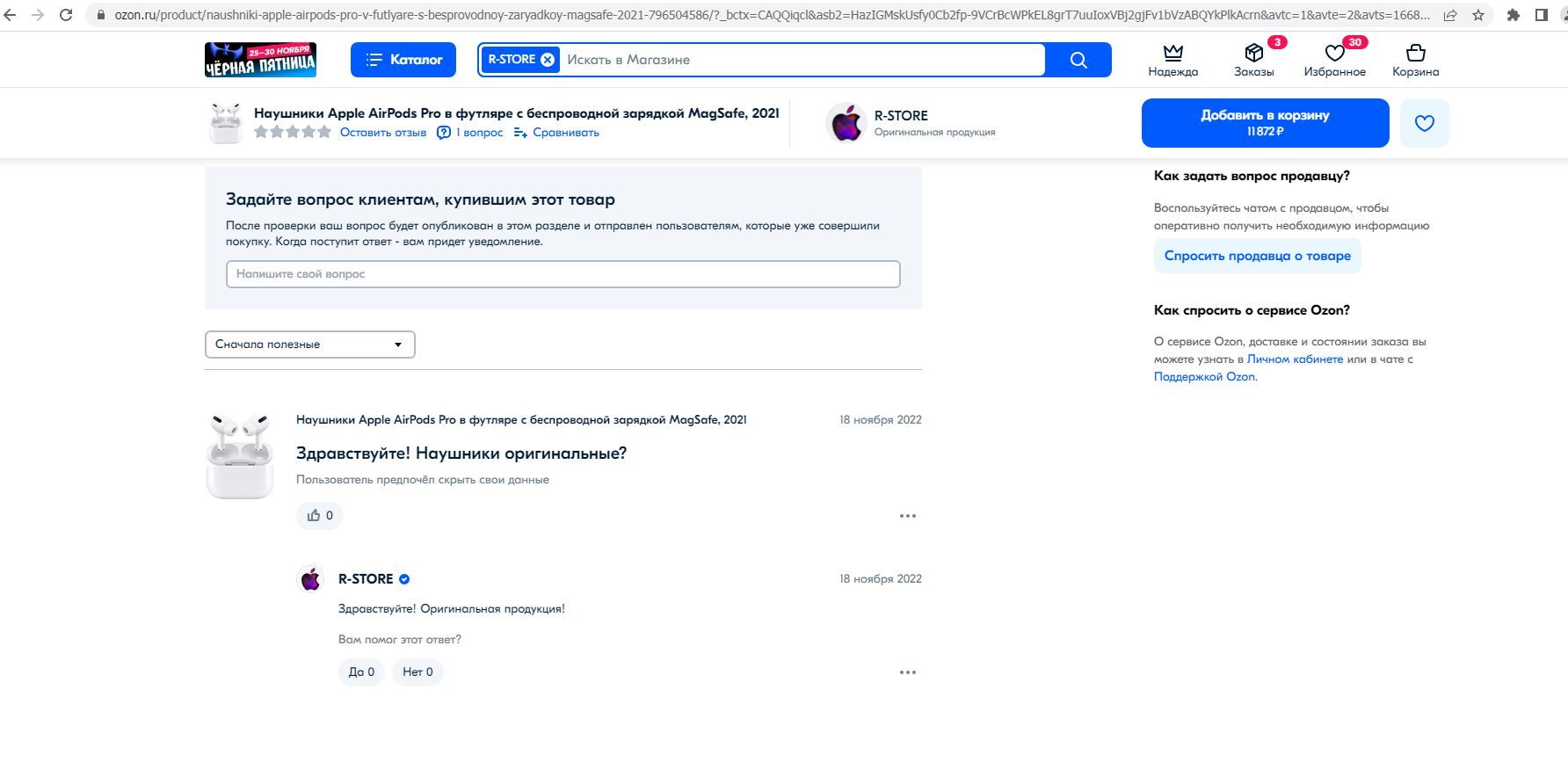Open the '1 вопрос' link
The image size is (1568, 762).
pyautogui.click(x=470, y=133)
